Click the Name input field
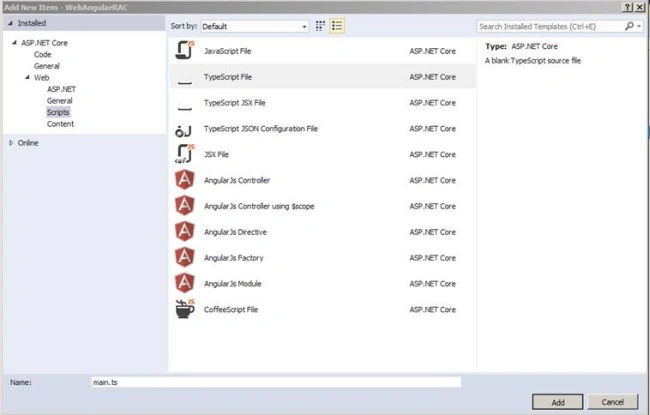Viewport: 650px width, 415px height. tap(276, 382)
